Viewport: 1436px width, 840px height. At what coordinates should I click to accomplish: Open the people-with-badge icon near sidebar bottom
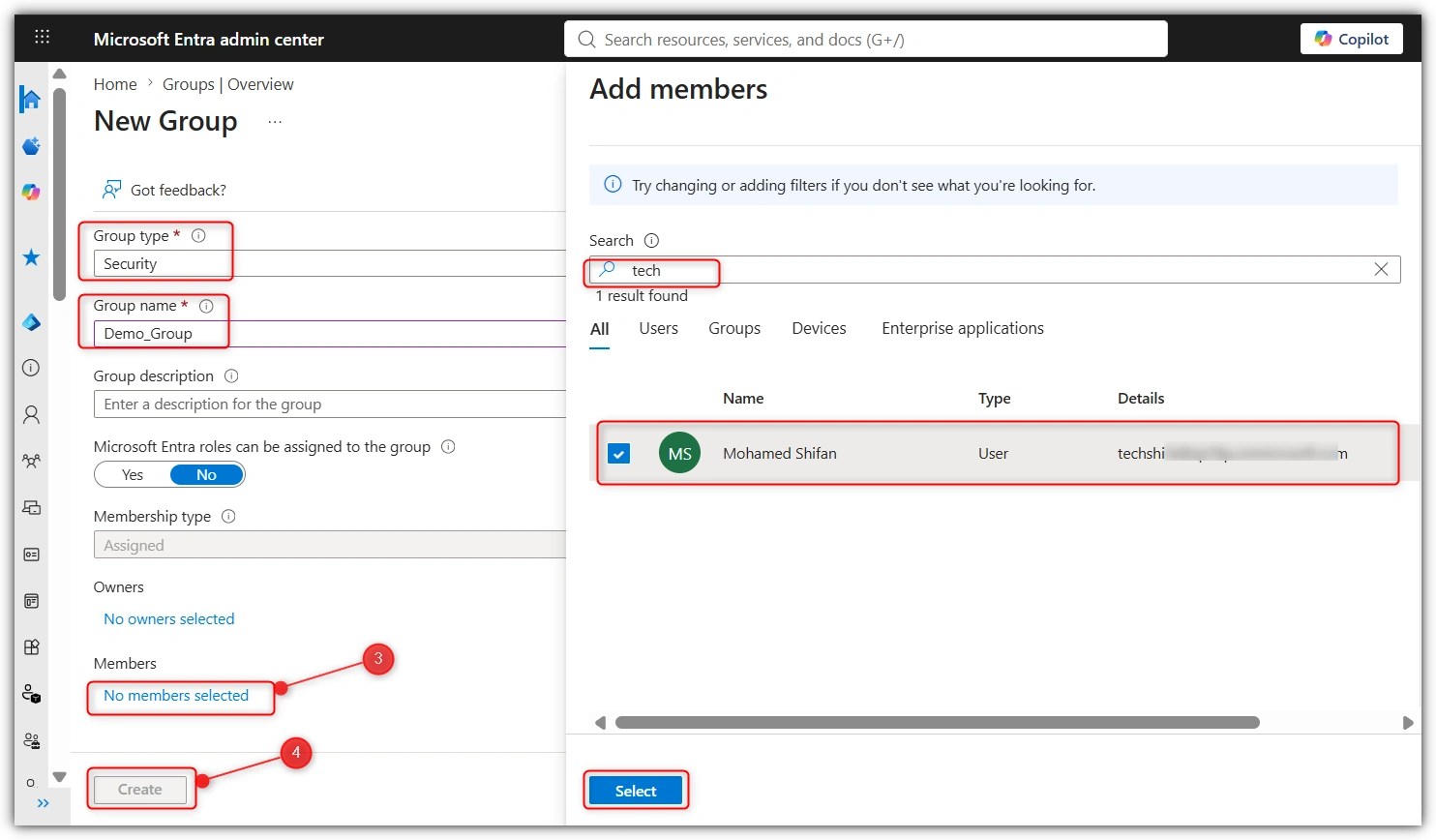[x=31, y=740]
